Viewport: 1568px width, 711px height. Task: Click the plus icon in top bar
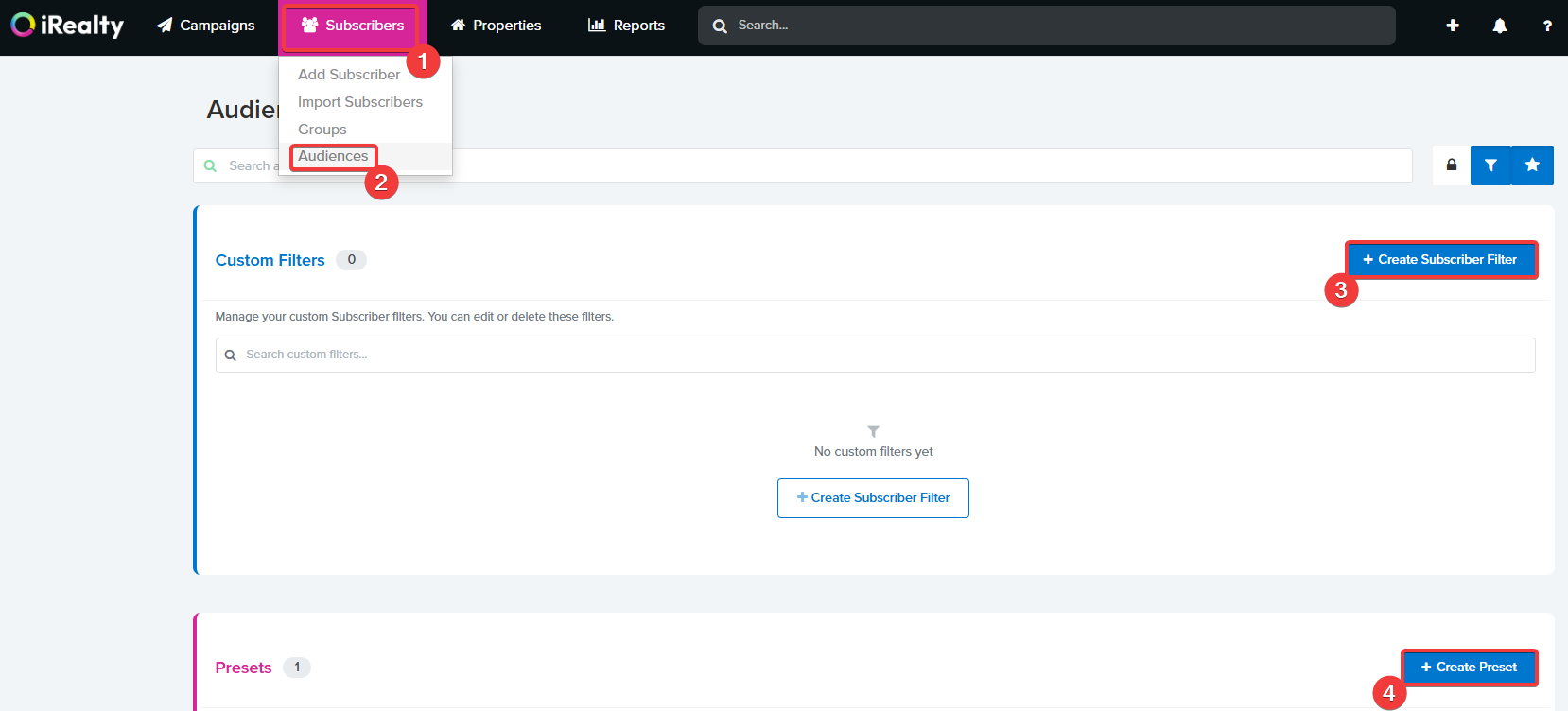(1453, 26)
